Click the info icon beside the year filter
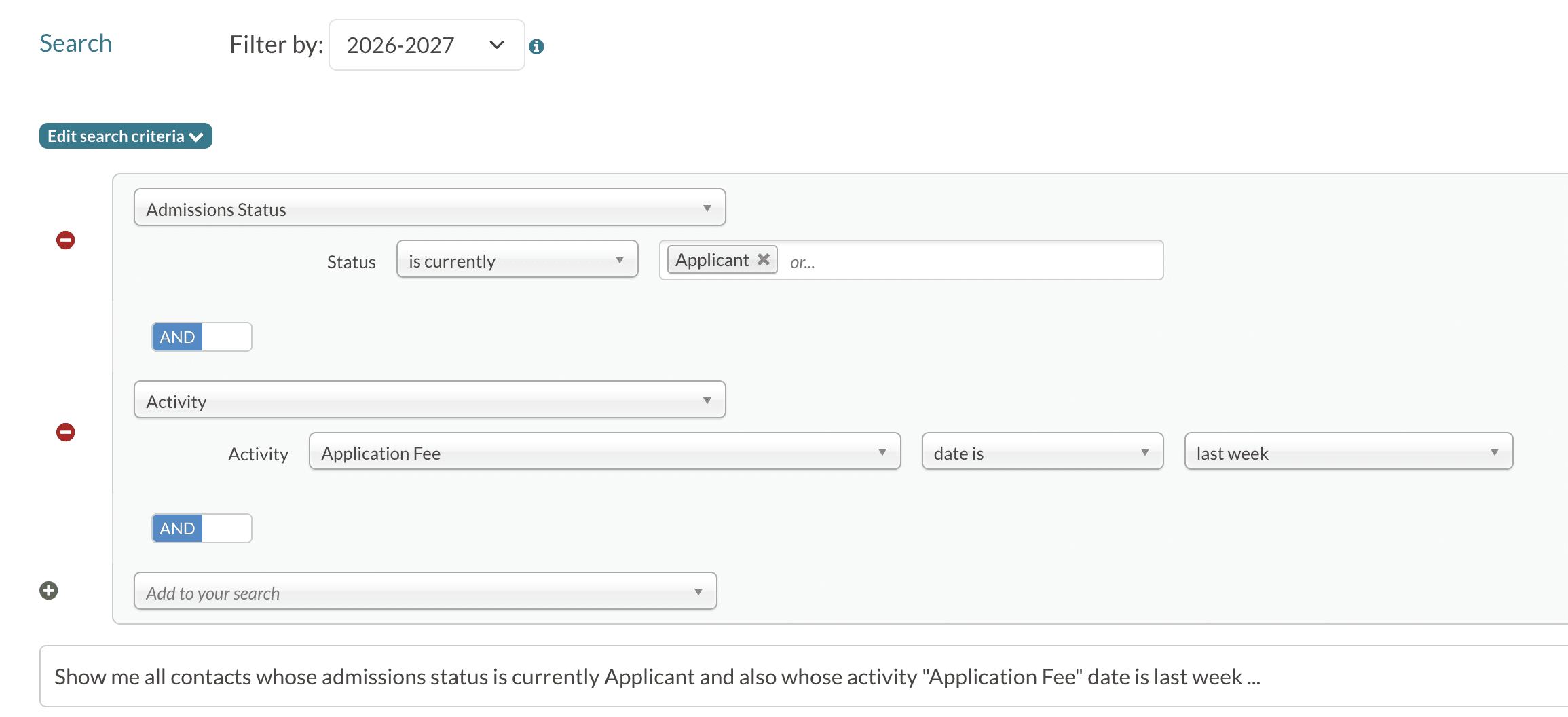The height and width of the screenshot is (717, 1568). pos(537,45)
